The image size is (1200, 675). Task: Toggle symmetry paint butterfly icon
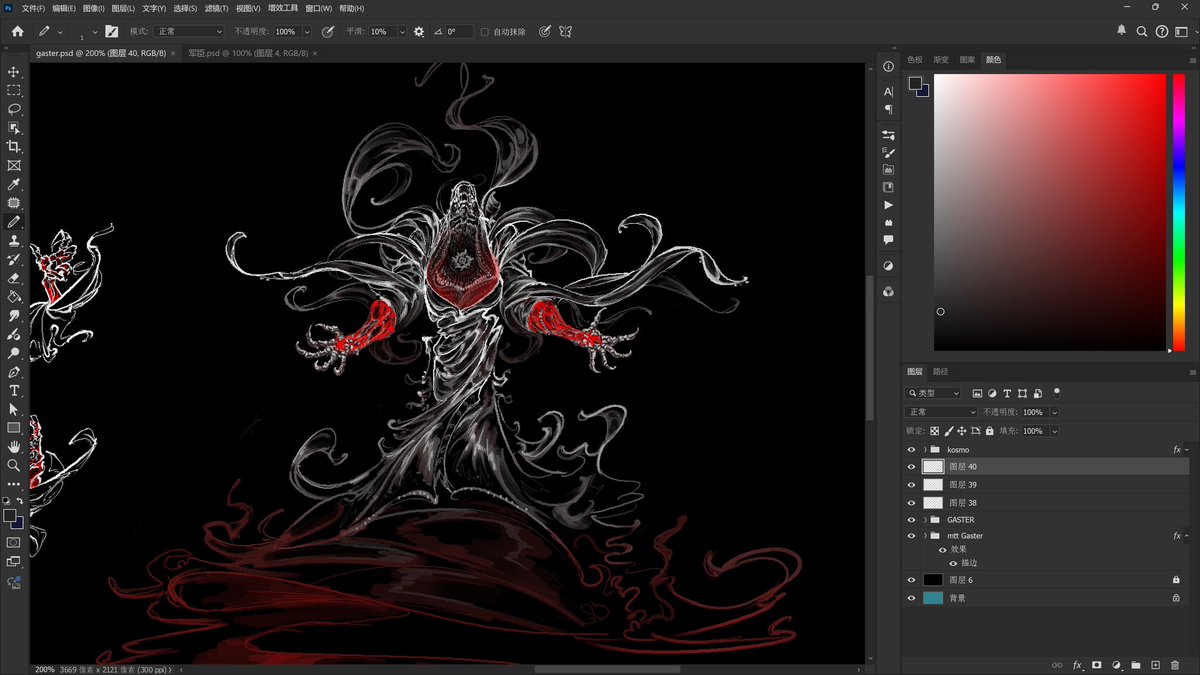pyautogui.click(x=565, y=32)
